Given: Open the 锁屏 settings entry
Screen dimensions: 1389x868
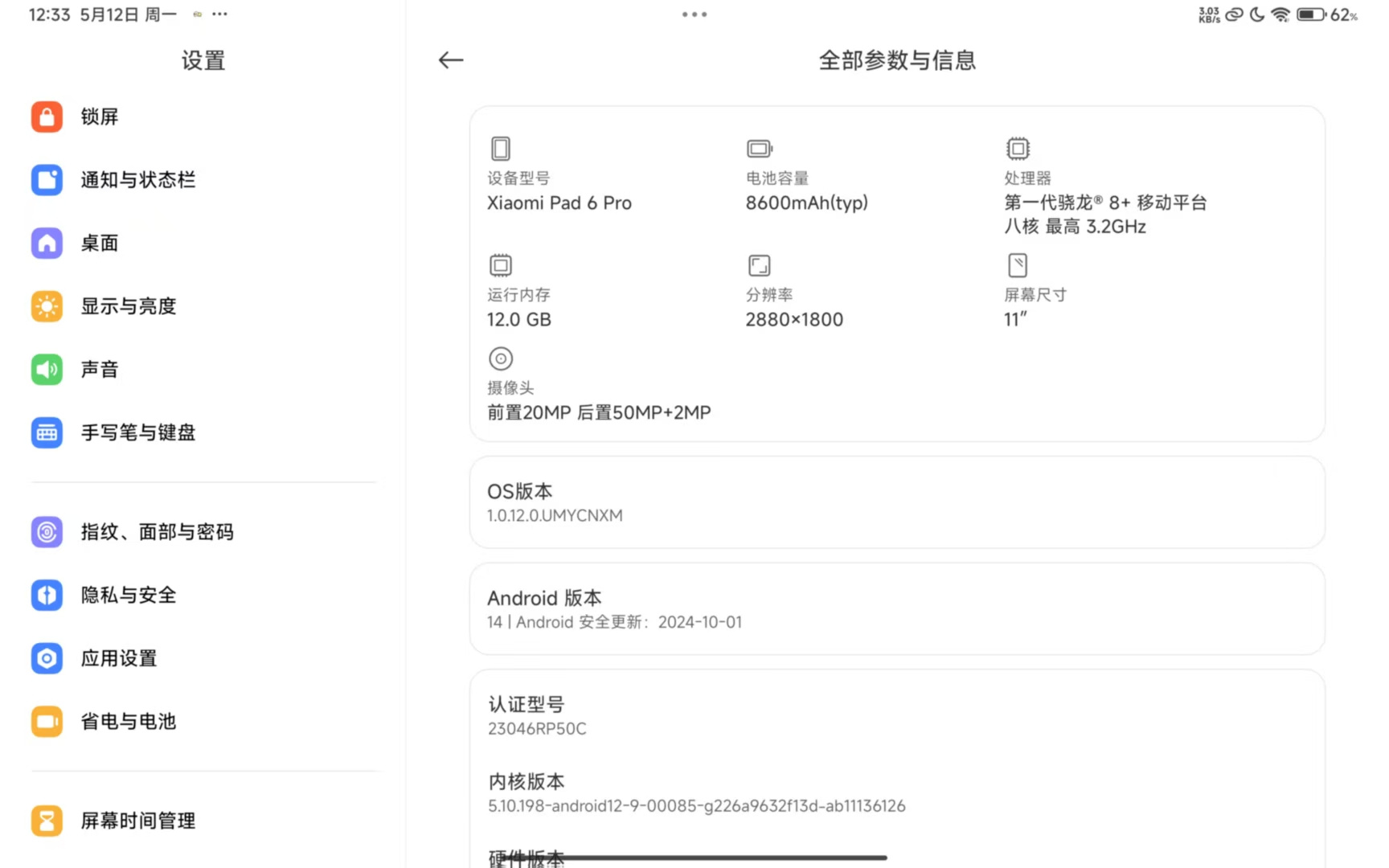Looking at the screenshot, I should [203, 117].
